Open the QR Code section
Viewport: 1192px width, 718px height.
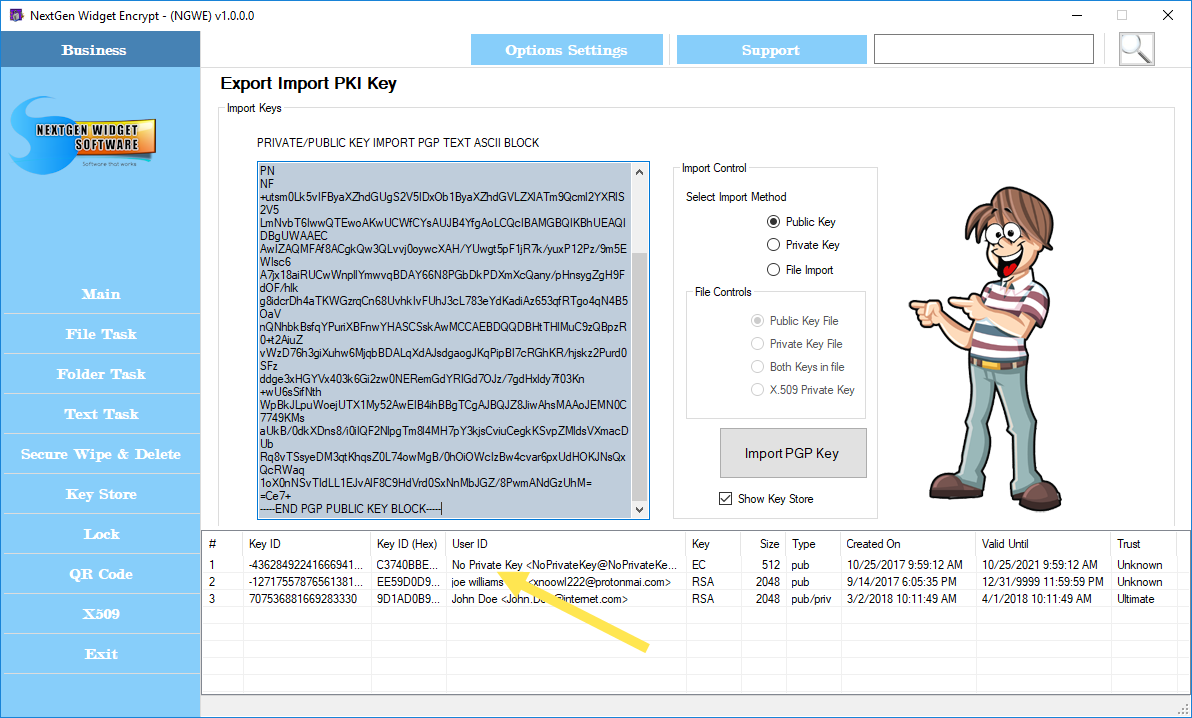(x=101, y=574)
